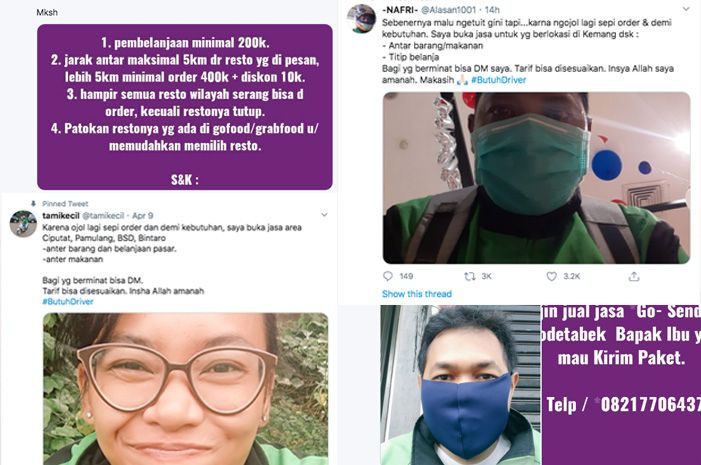
Task: Open the NAFRI profile avatar
Action: (361, 19)
